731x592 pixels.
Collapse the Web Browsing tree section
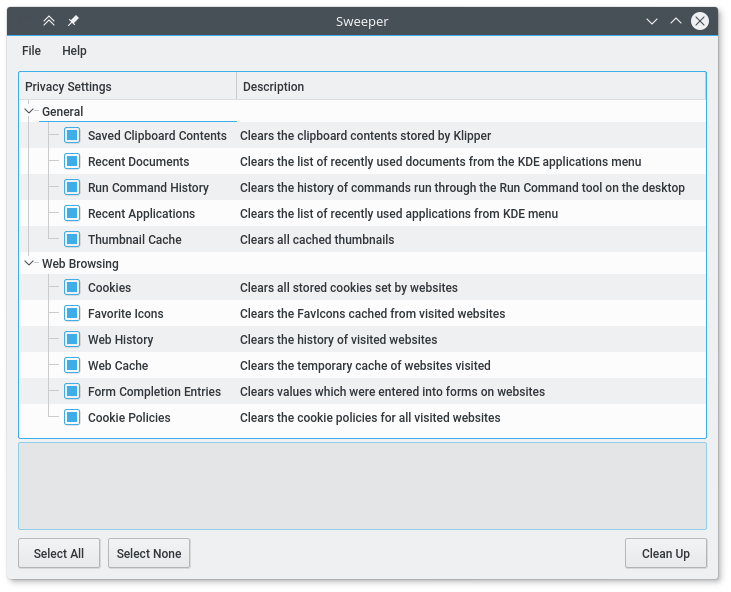[x=29, y=264]
